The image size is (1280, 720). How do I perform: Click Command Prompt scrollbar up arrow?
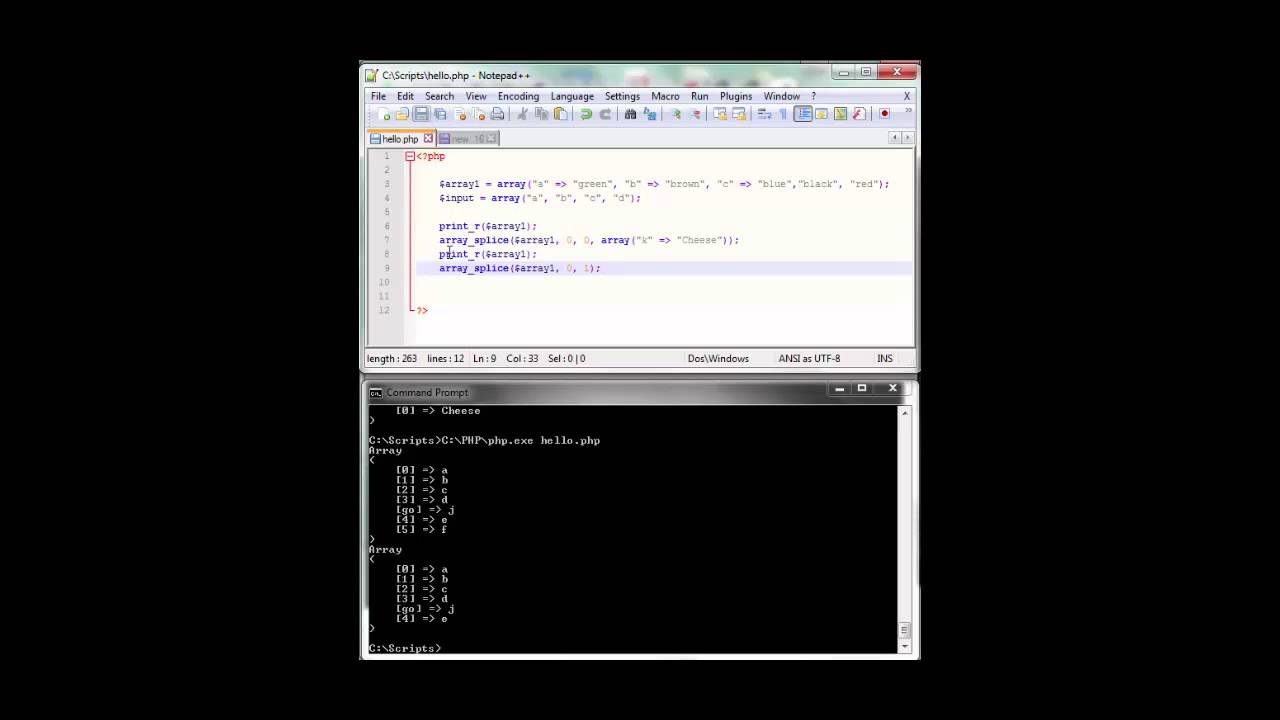(x=905, y=411)
